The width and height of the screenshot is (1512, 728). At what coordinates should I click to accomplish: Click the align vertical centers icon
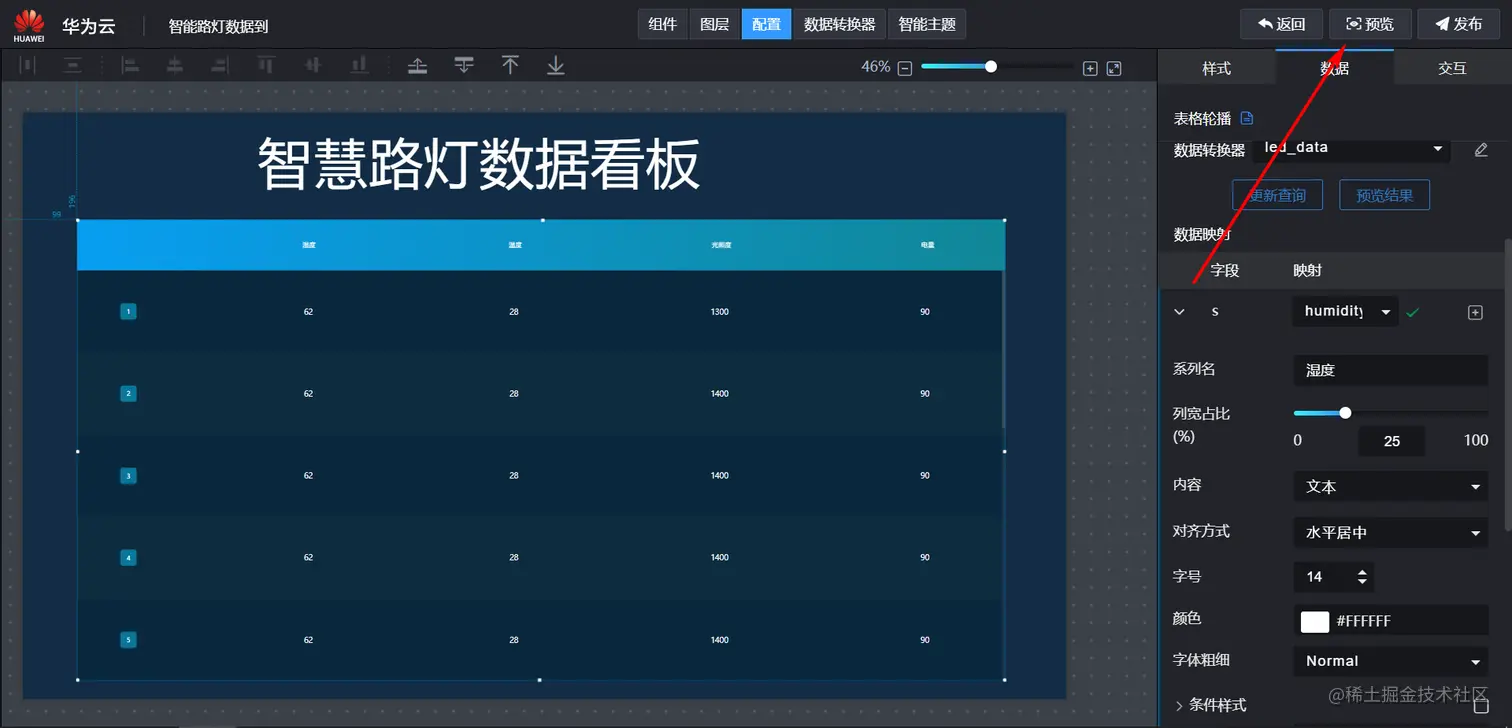313,66
